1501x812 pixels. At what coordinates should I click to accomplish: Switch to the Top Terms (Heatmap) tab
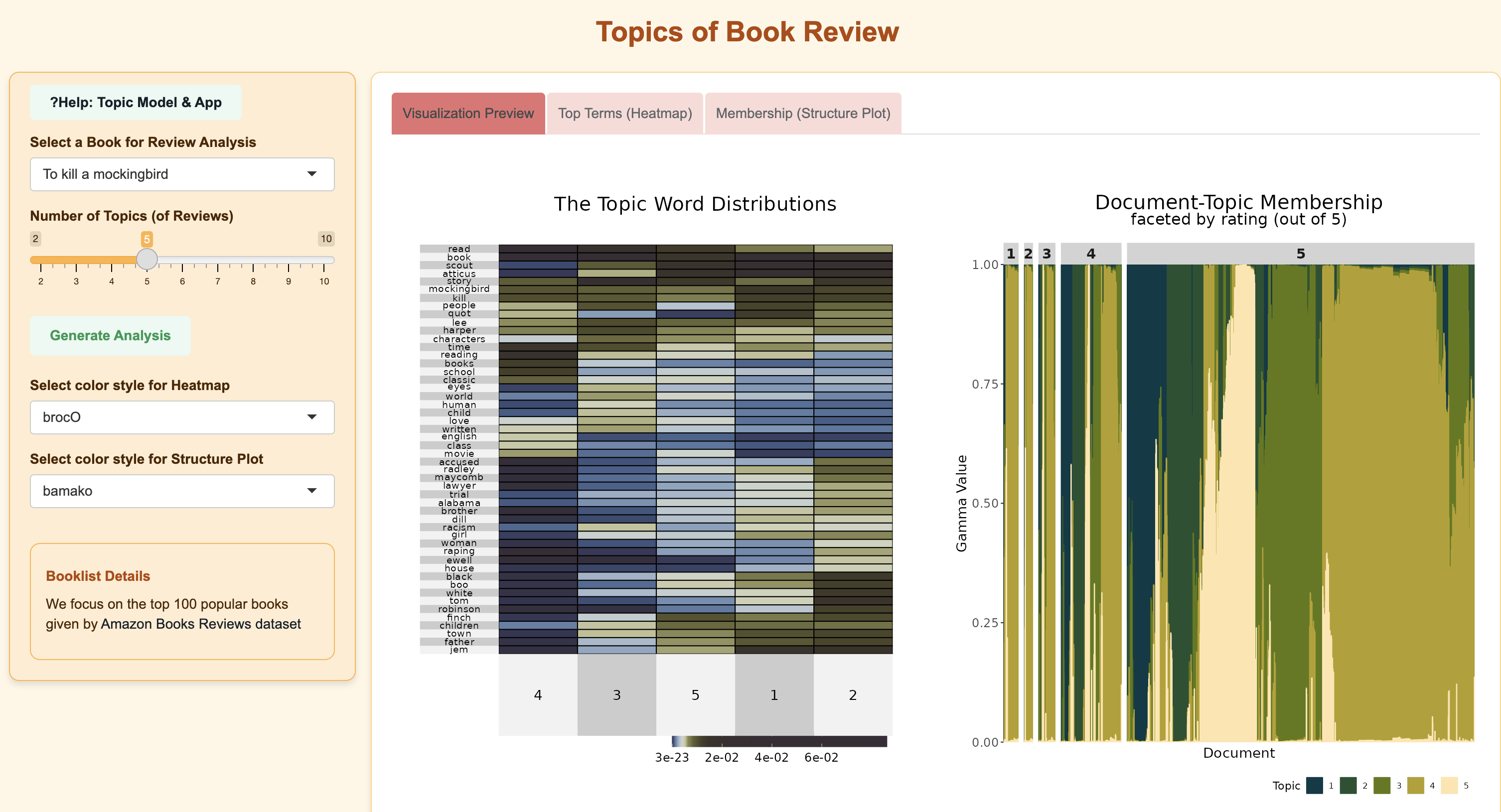(x=624, y=113)
